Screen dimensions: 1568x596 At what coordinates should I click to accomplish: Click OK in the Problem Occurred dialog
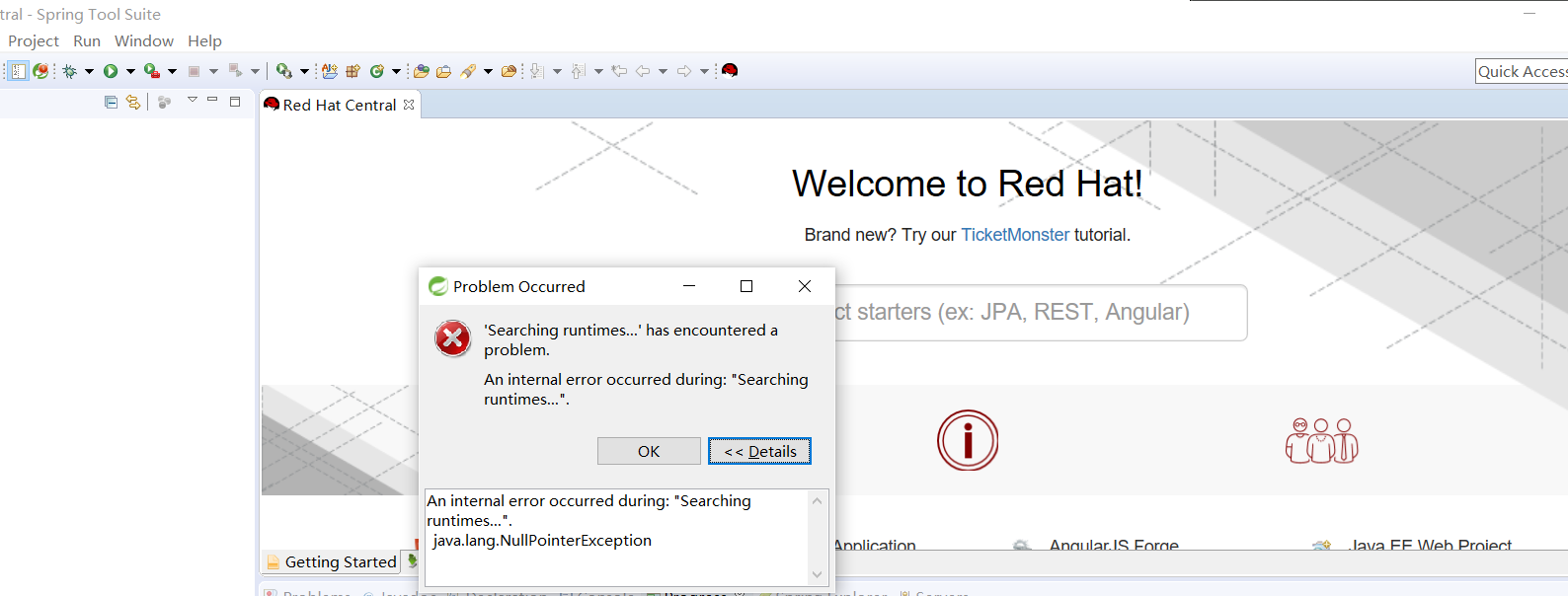[x=649, y=451]
